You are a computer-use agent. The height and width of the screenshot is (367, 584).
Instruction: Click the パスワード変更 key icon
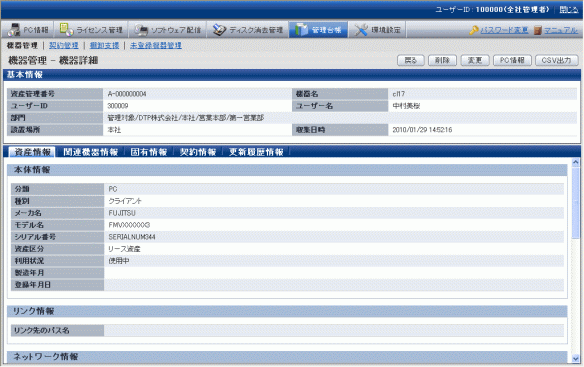(474, 30)
